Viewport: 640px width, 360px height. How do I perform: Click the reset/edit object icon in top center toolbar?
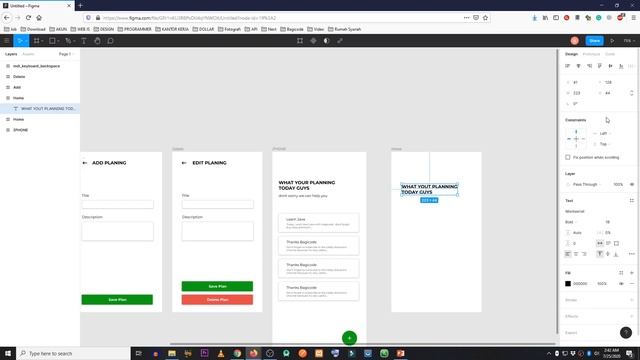pyautogui.click(x=300, y=41)
